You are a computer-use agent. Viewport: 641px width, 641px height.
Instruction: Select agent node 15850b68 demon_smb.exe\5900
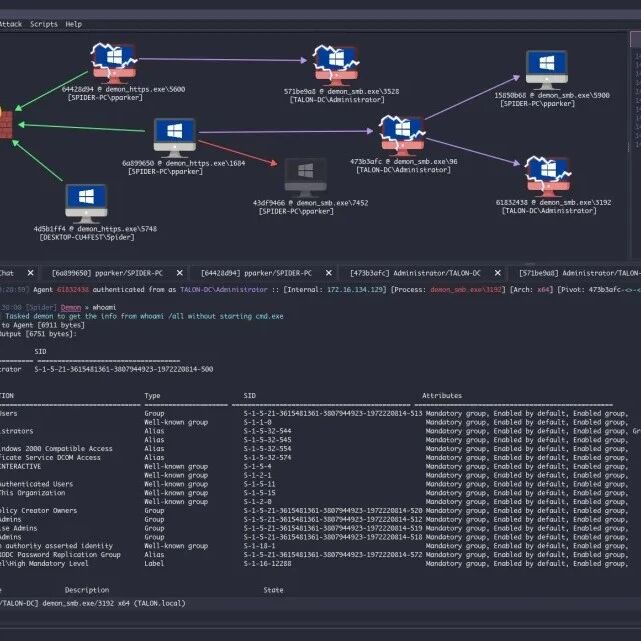click(x=547, y=70)
